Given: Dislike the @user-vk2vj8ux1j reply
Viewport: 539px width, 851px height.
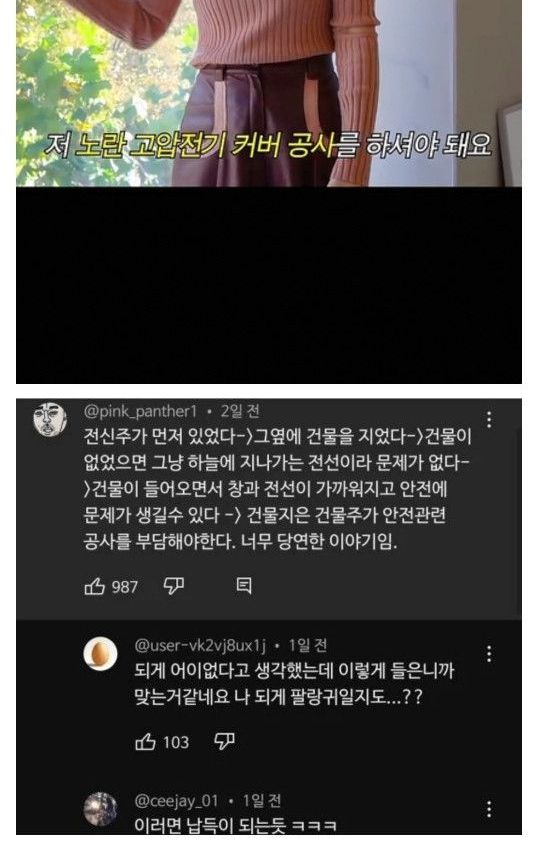Looking at the screenshot, I should point(224,741).
